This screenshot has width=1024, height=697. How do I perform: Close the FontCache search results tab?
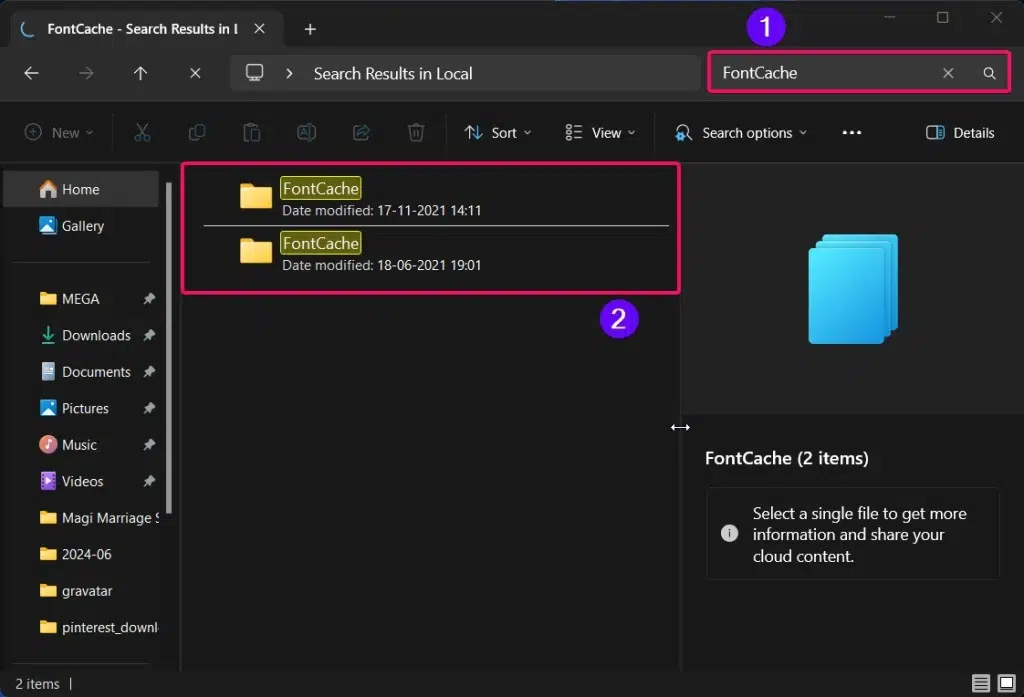tap(259, 29)
